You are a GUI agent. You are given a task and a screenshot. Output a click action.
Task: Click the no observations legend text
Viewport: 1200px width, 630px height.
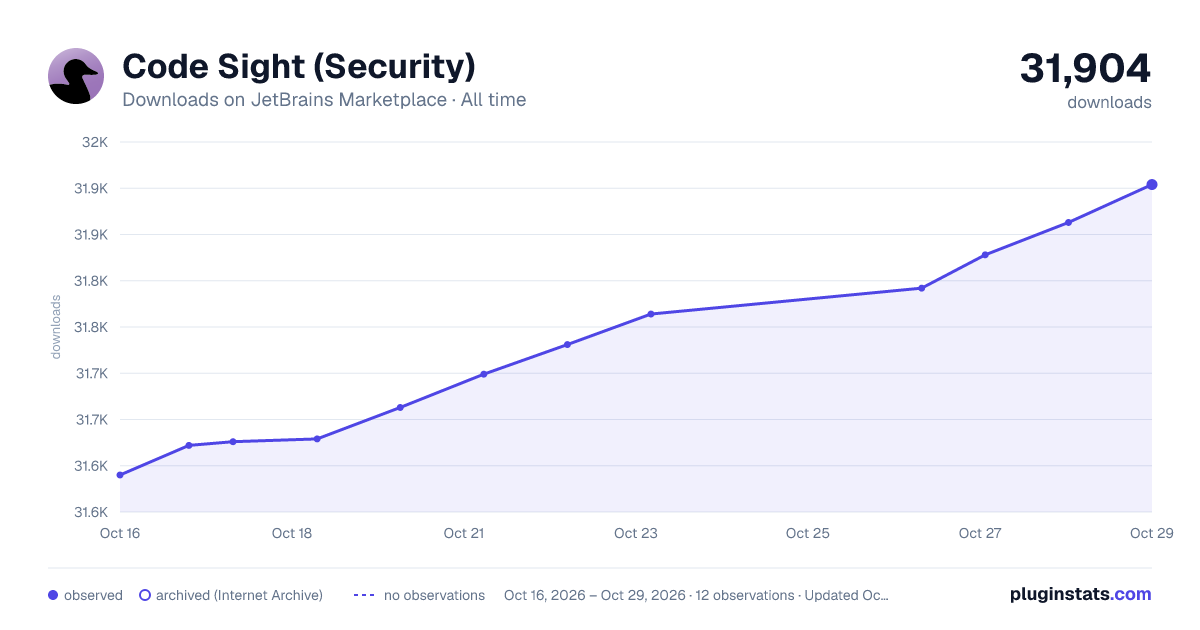434,595
